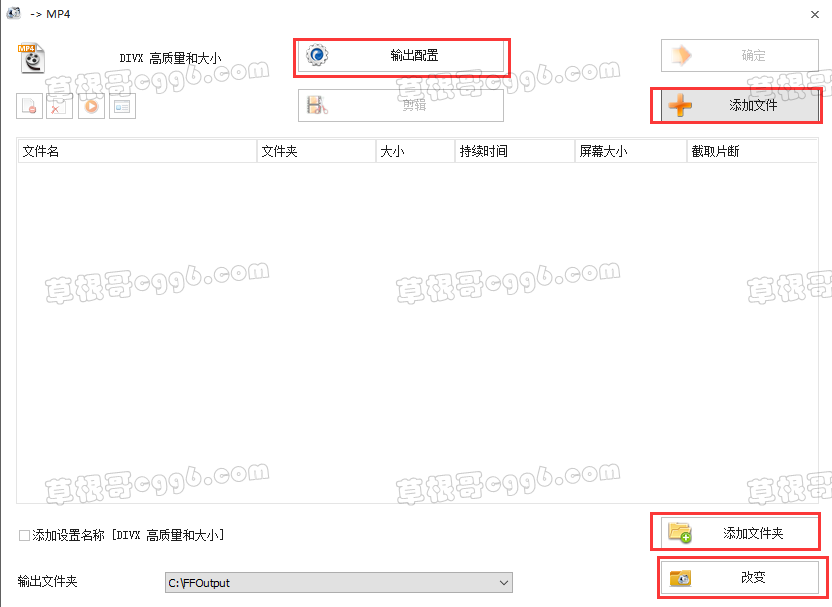Screen dimensions: 832x607
Task: Click the orange play preview icon
Action: [x=91, y=106]
